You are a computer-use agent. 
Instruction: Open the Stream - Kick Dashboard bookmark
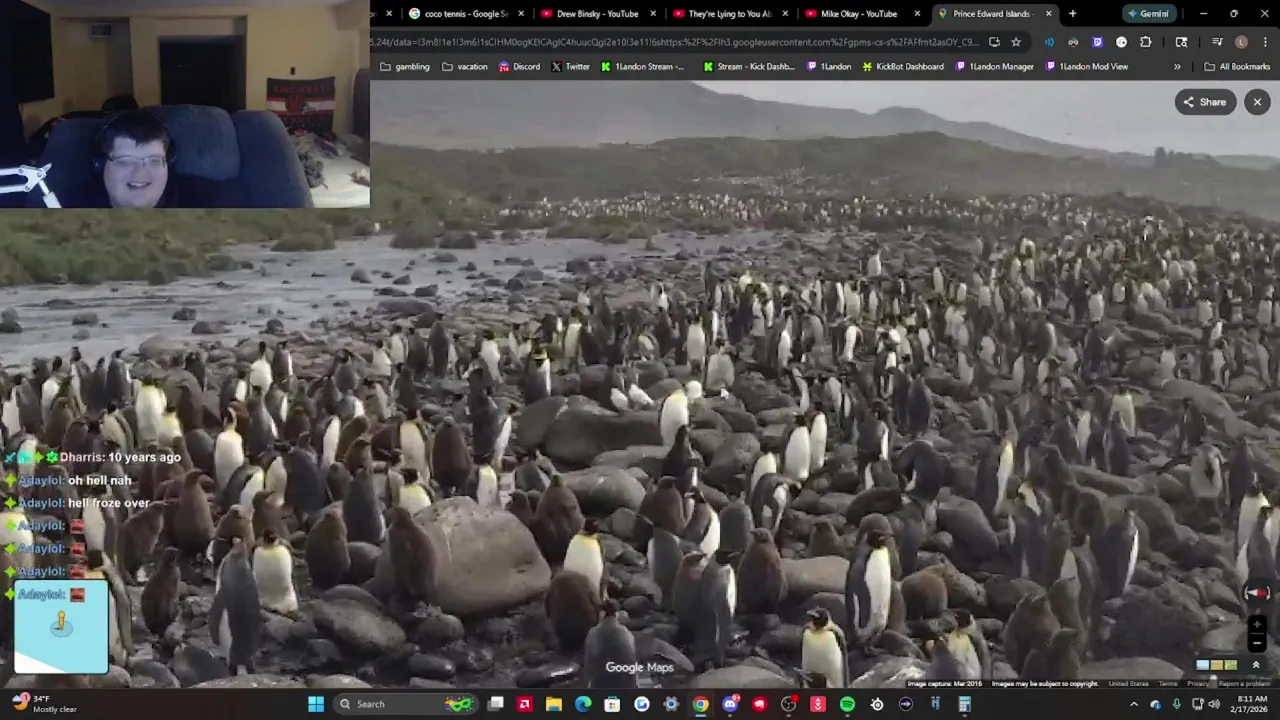coord(749,67)
